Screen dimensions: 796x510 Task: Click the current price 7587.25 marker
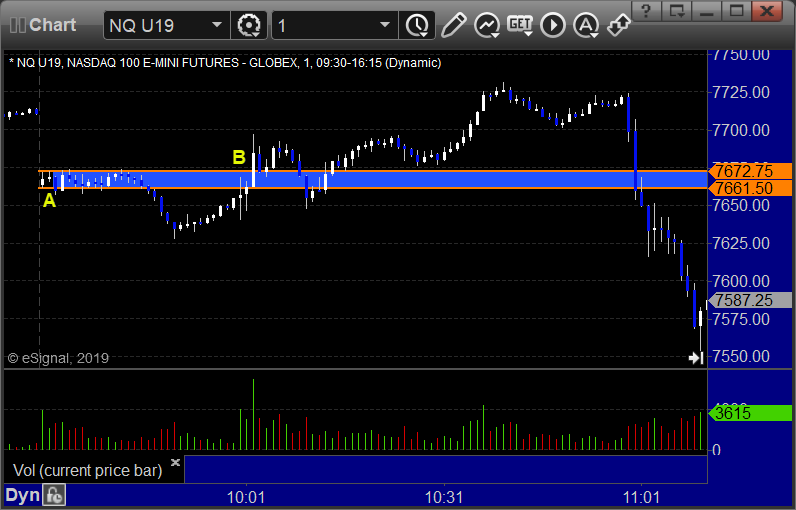point(750,300)
